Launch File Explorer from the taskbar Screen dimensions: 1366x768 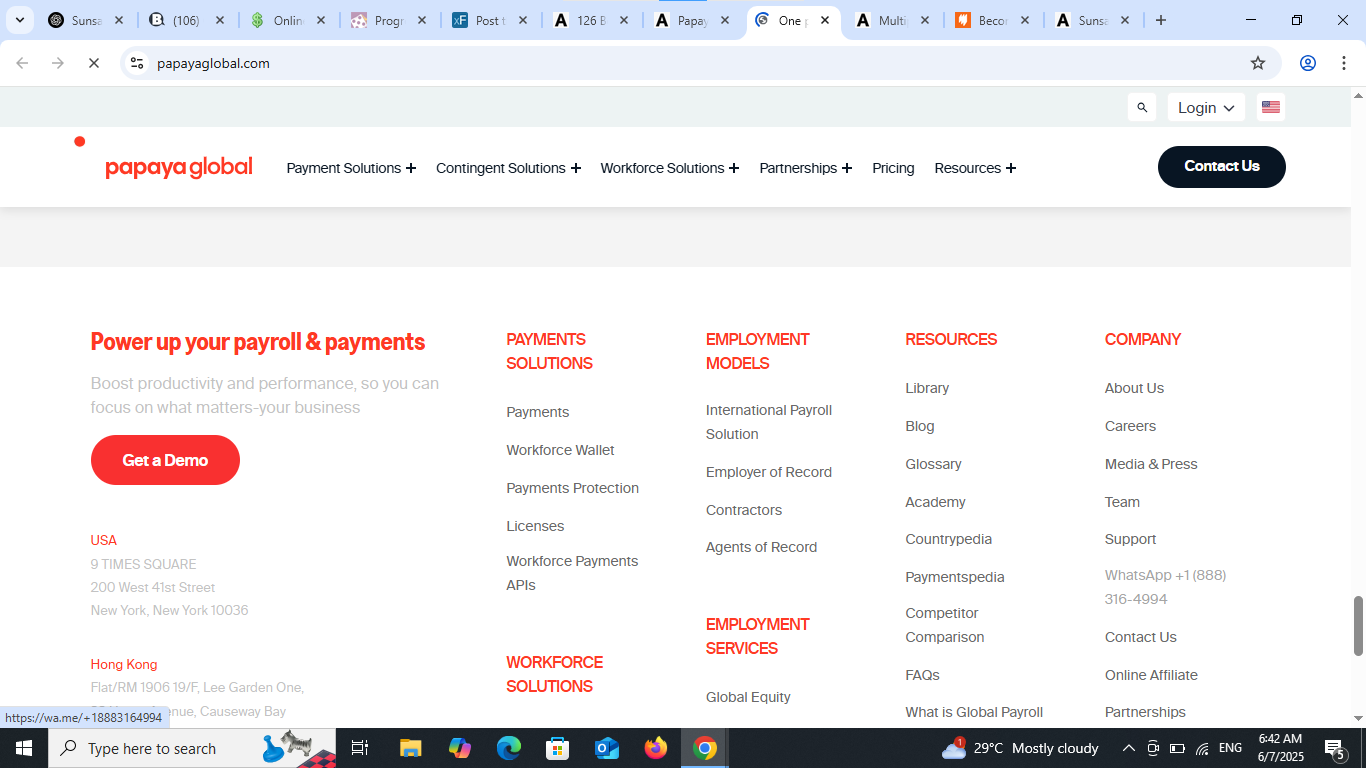click(410, 748)
